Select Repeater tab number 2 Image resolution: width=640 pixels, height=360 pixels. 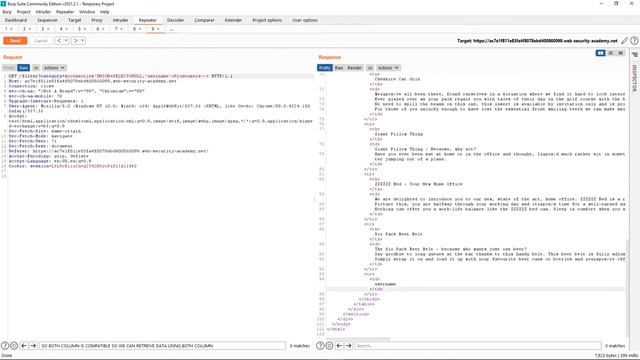(27, 29)
